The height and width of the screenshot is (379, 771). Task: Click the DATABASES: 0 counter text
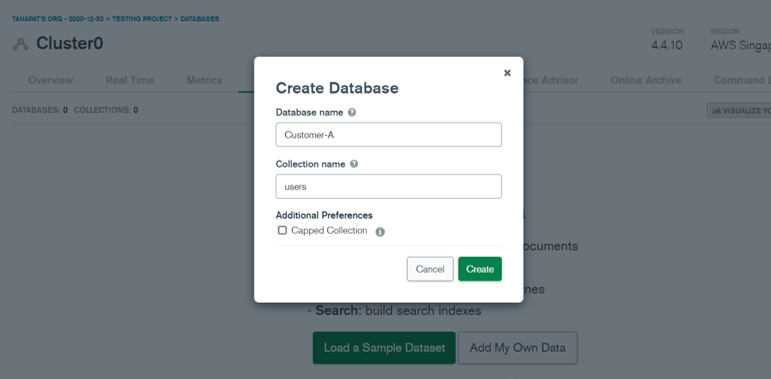[x=40, y=110]
